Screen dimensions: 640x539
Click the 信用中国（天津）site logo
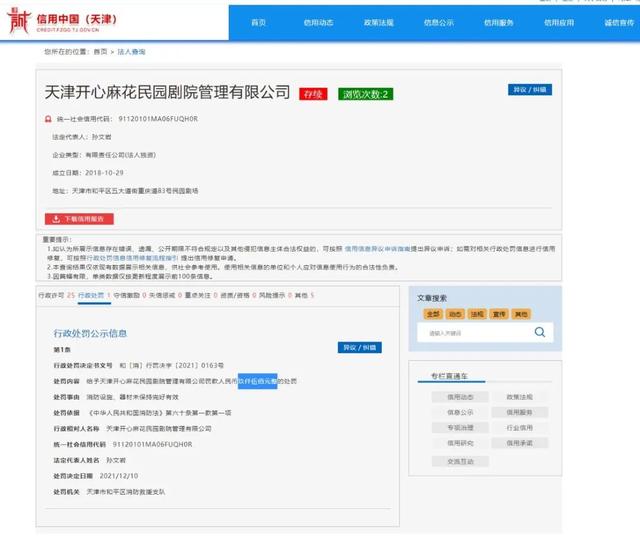(x=62, y=21)
